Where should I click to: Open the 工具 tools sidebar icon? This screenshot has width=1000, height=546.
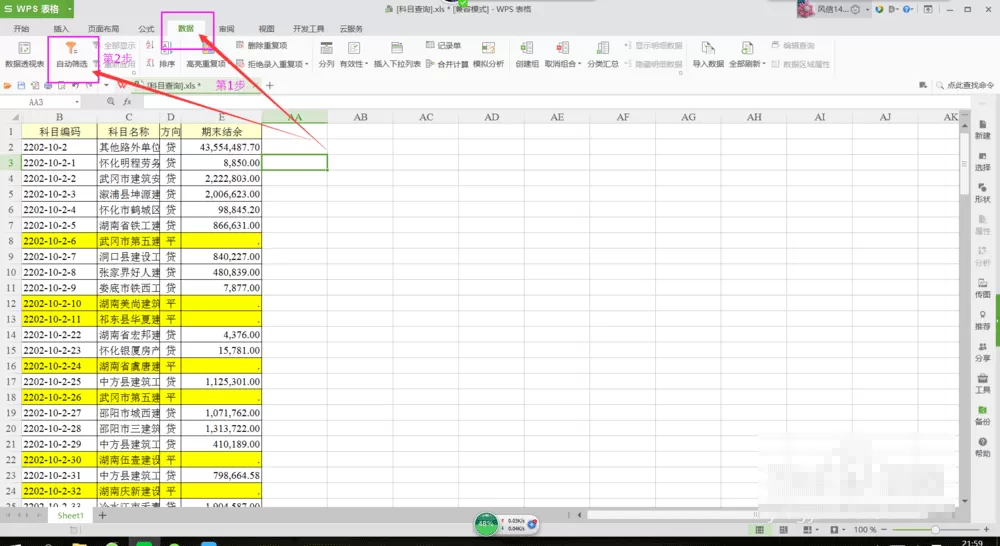pyautogui.click(x=982, y=383)
